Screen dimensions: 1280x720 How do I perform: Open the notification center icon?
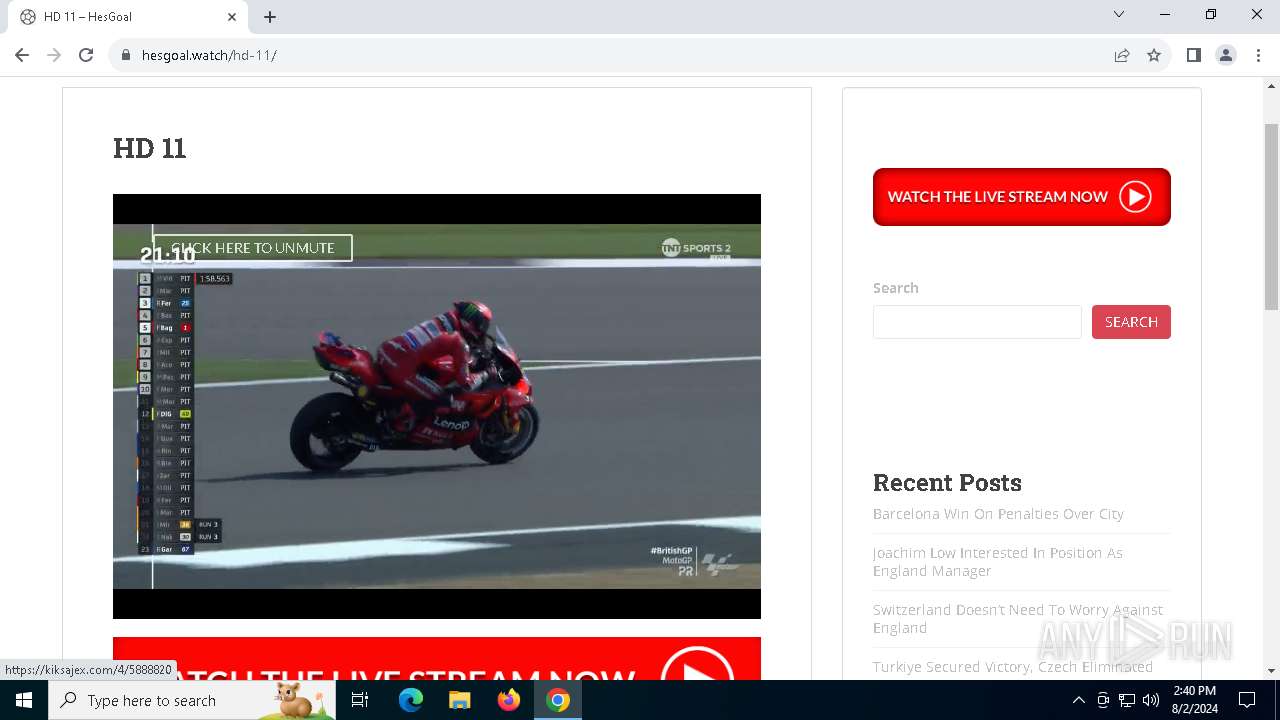coord(1247,700)
